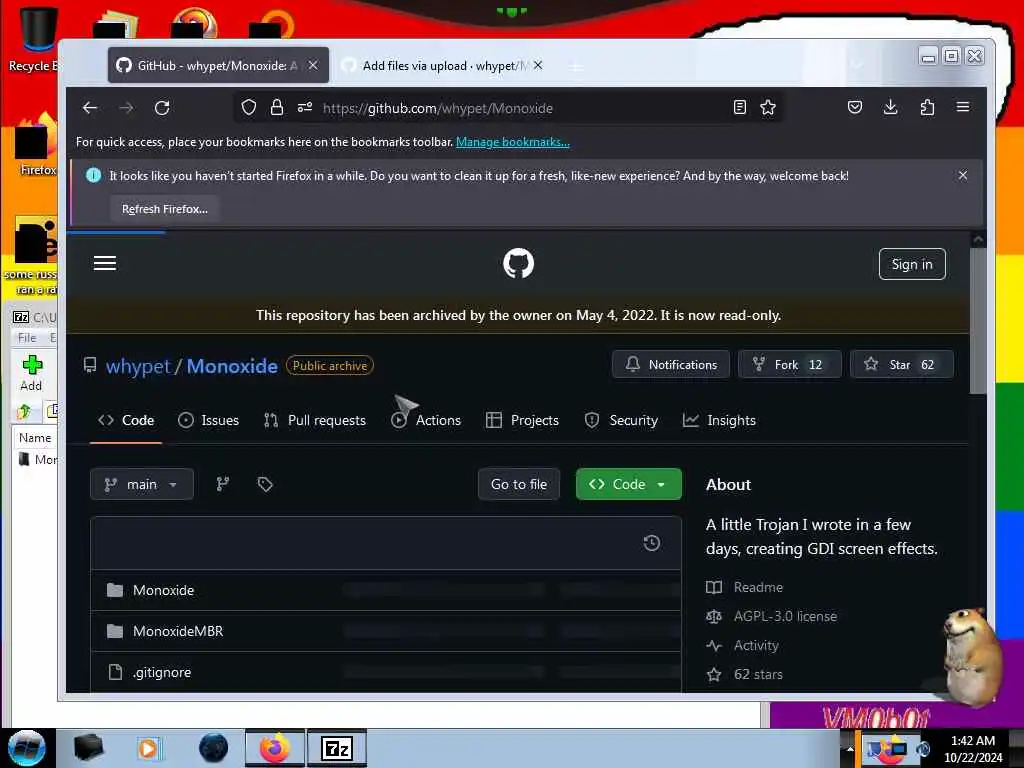
Task: Open the Windows Start orb
Action: click(x=26, y=748)
